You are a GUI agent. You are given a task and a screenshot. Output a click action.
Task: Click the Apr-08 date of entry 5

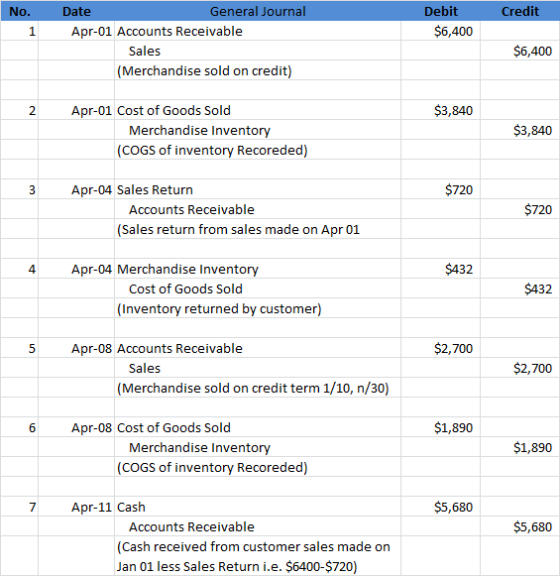76,349
